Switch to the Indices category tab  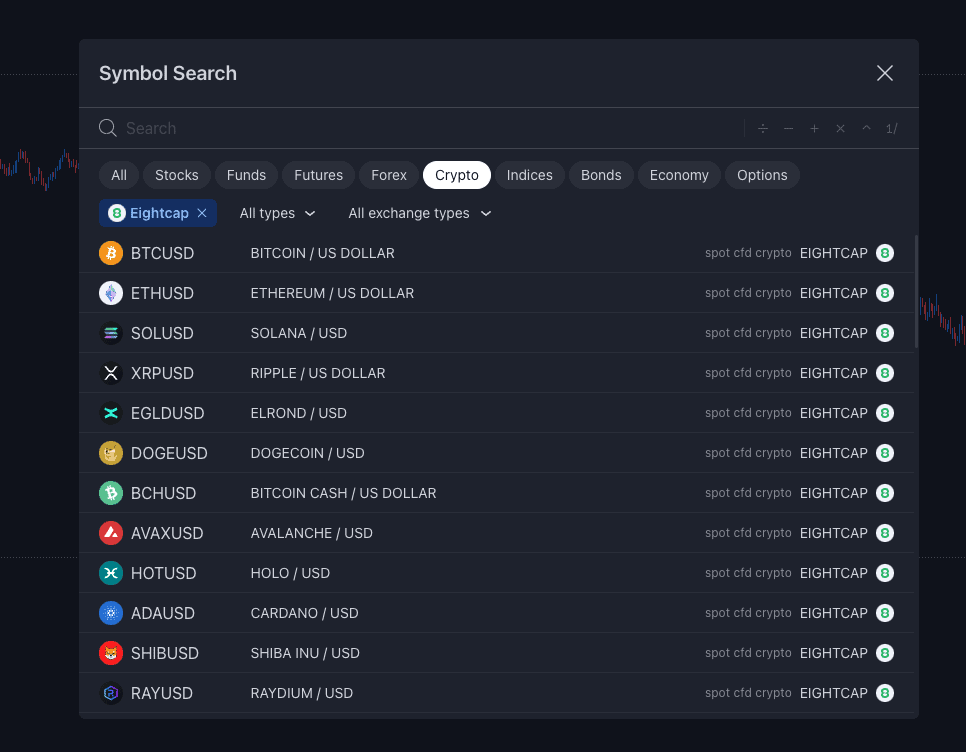point(529,175)
